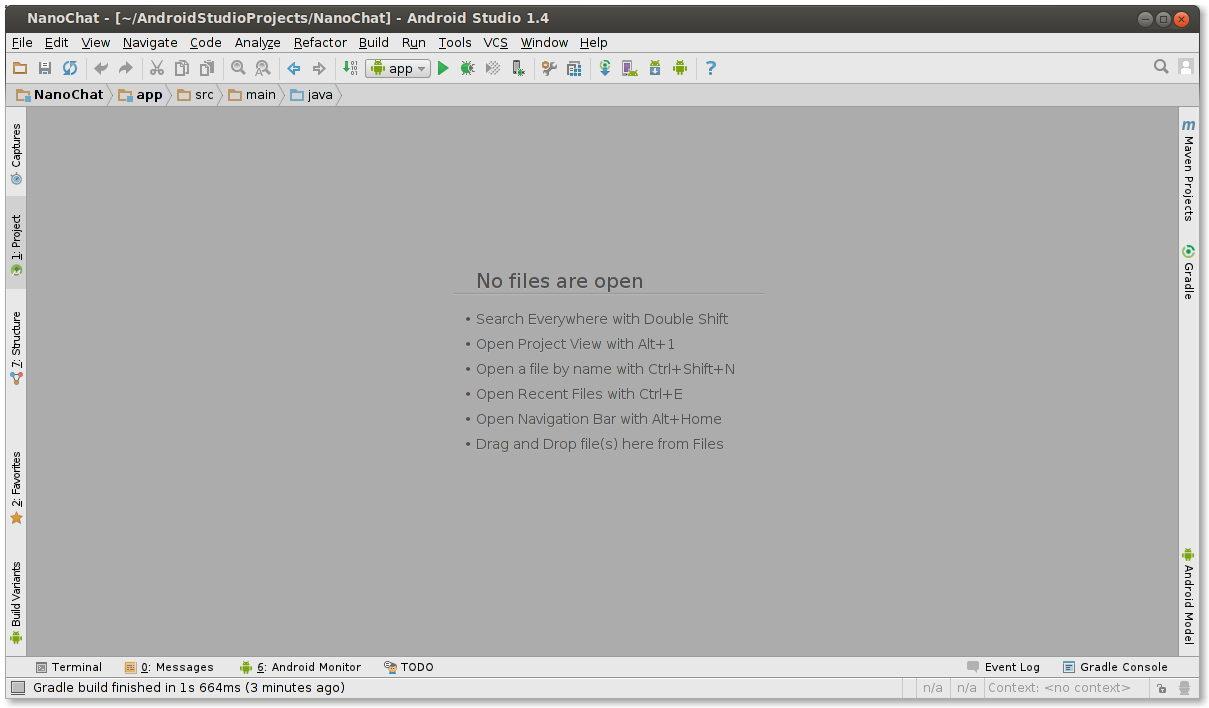Open the File menu
Image resolution: width=1209 pixels, height=708 pixels.
tap(22, 43)
